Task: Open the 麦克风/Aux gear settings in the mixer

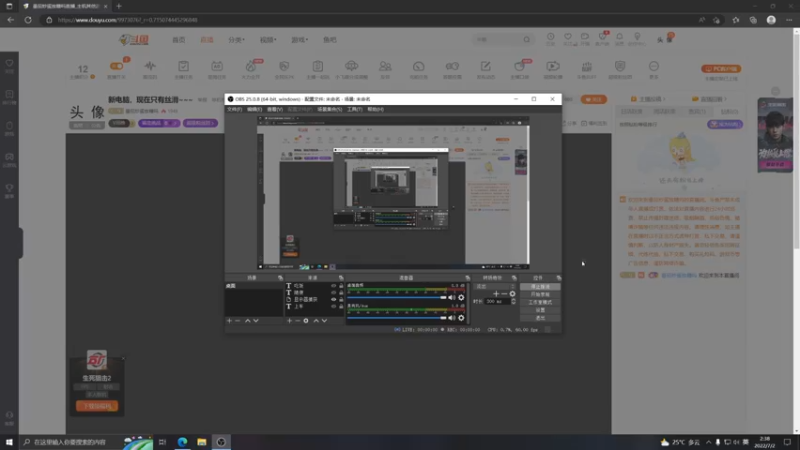Action: (461, 318)
